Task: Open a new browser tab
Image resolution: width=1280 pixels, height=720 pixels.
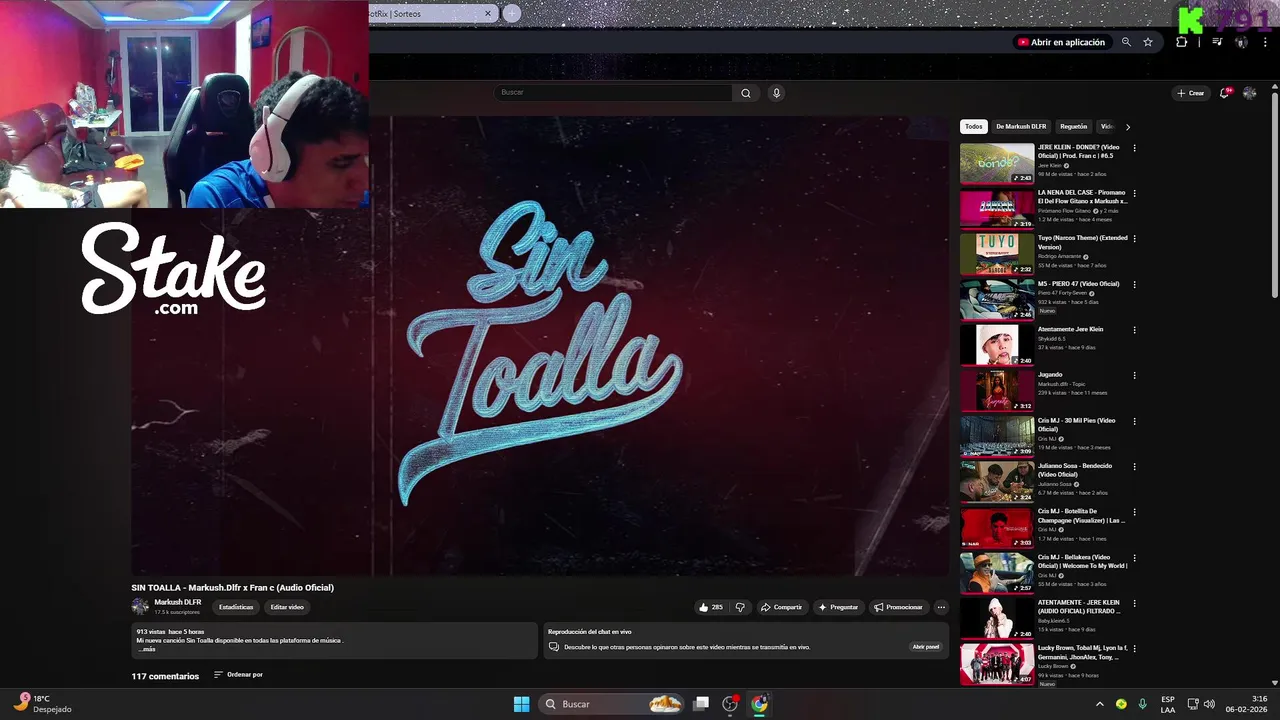Action: click(511, 13)
